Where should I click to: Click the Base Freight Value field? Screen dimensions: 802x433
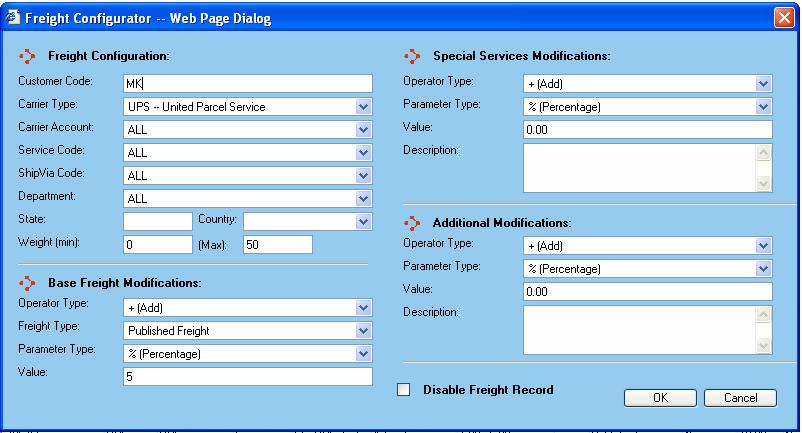coord(247,376)
